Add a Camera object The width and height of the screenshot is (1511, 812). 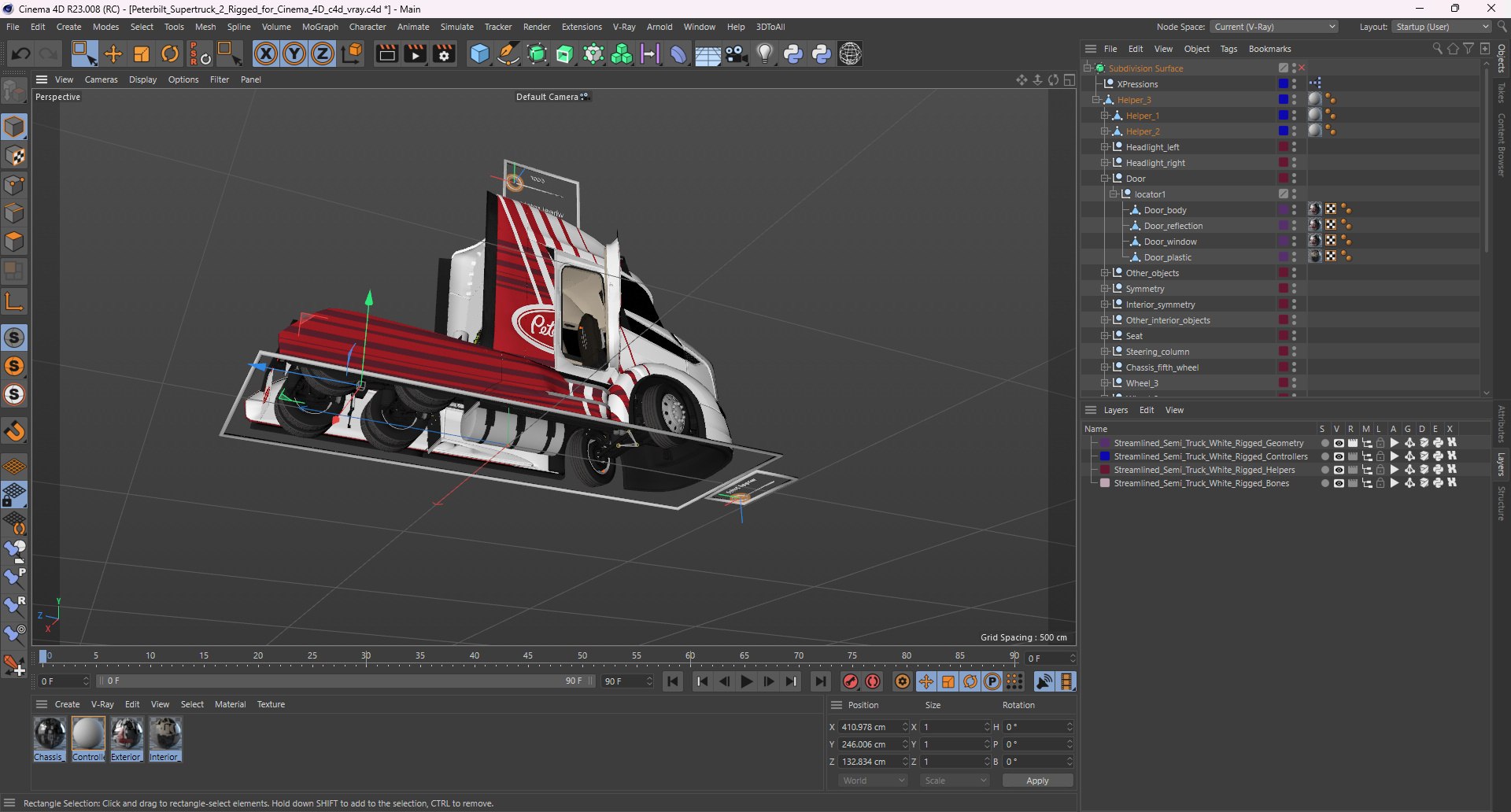point(737,54)
